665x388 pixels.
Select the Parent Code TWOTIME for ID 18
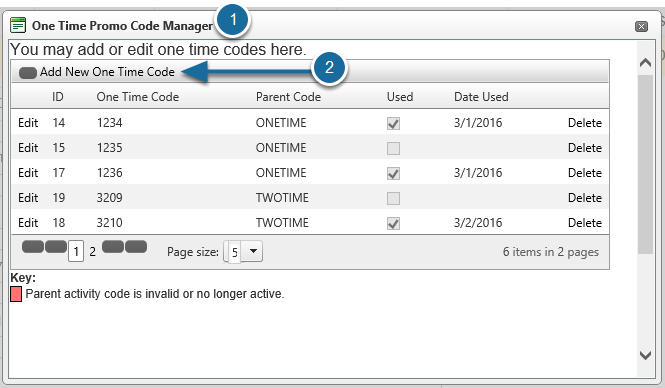pos(282,223)
